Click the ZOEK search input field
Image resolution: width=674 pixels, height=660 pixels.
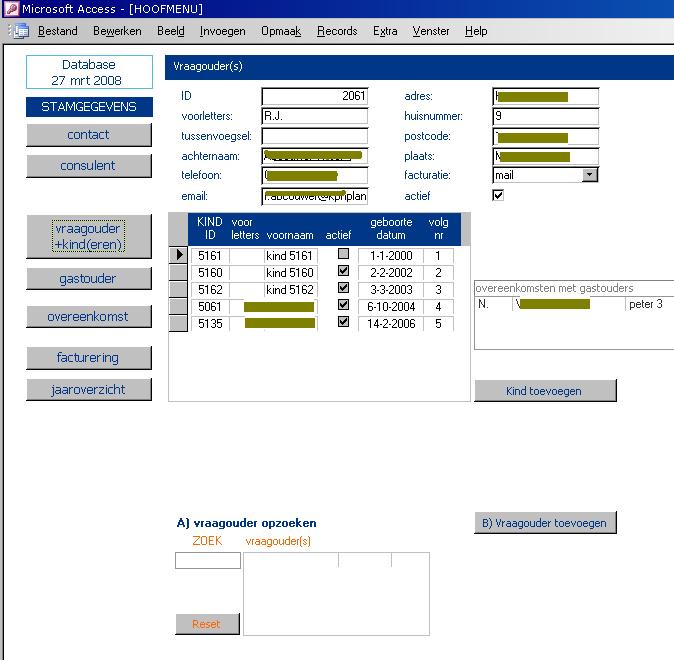click(x=208, y=561)
